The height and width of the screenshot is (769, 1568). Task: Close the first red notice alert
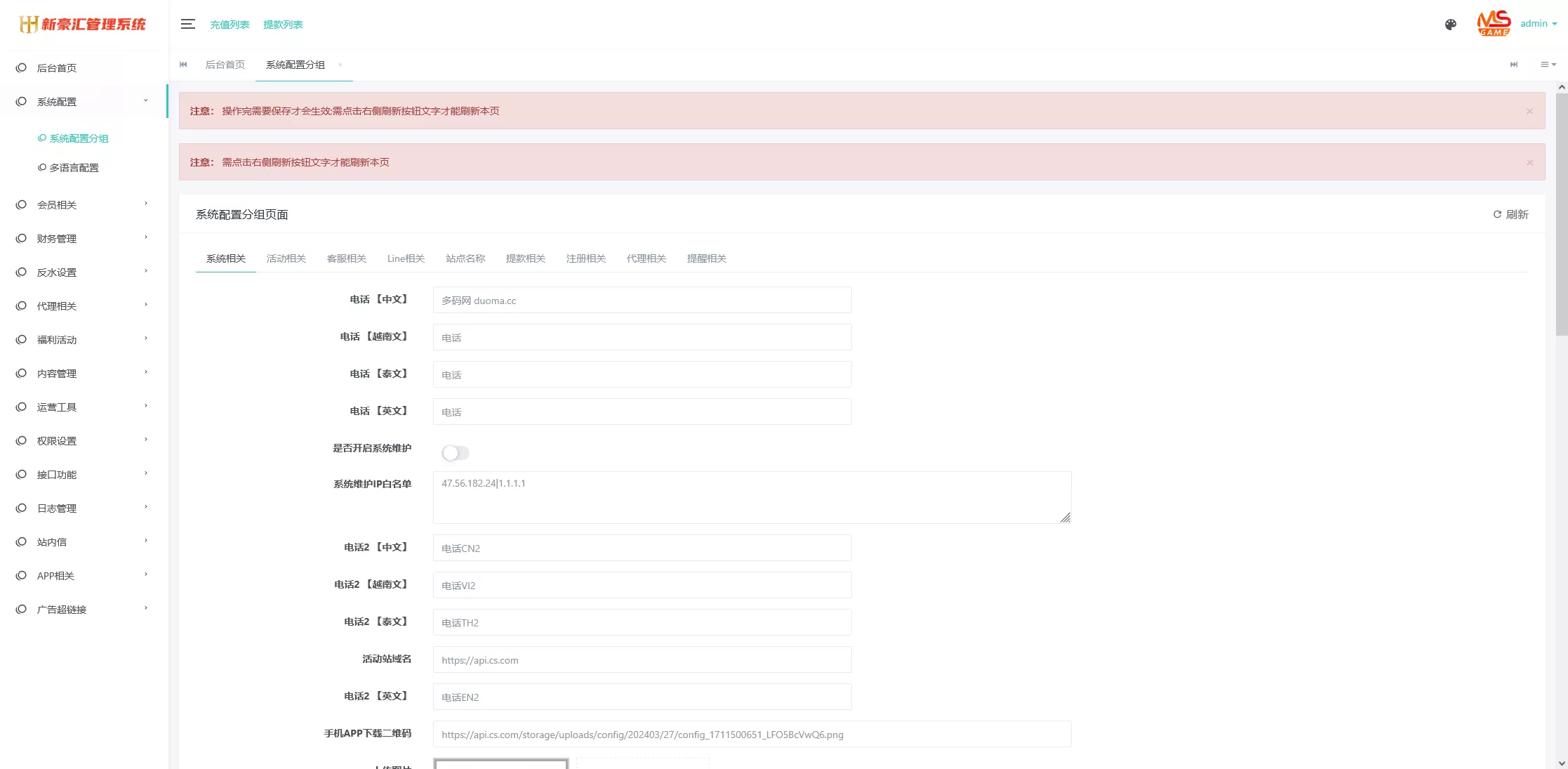[x=1529, y=111]
